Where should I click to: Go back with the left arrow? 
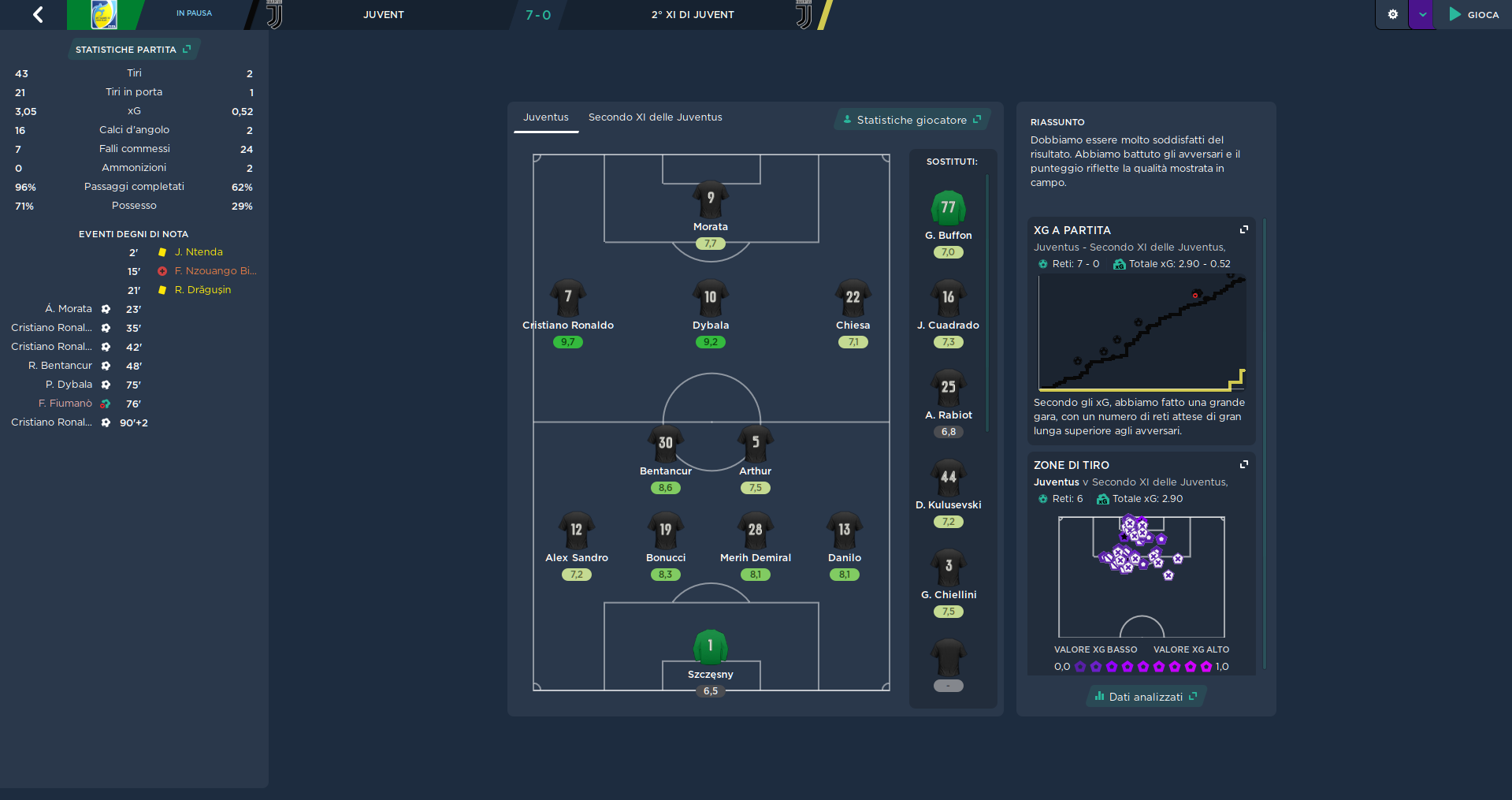38,14
